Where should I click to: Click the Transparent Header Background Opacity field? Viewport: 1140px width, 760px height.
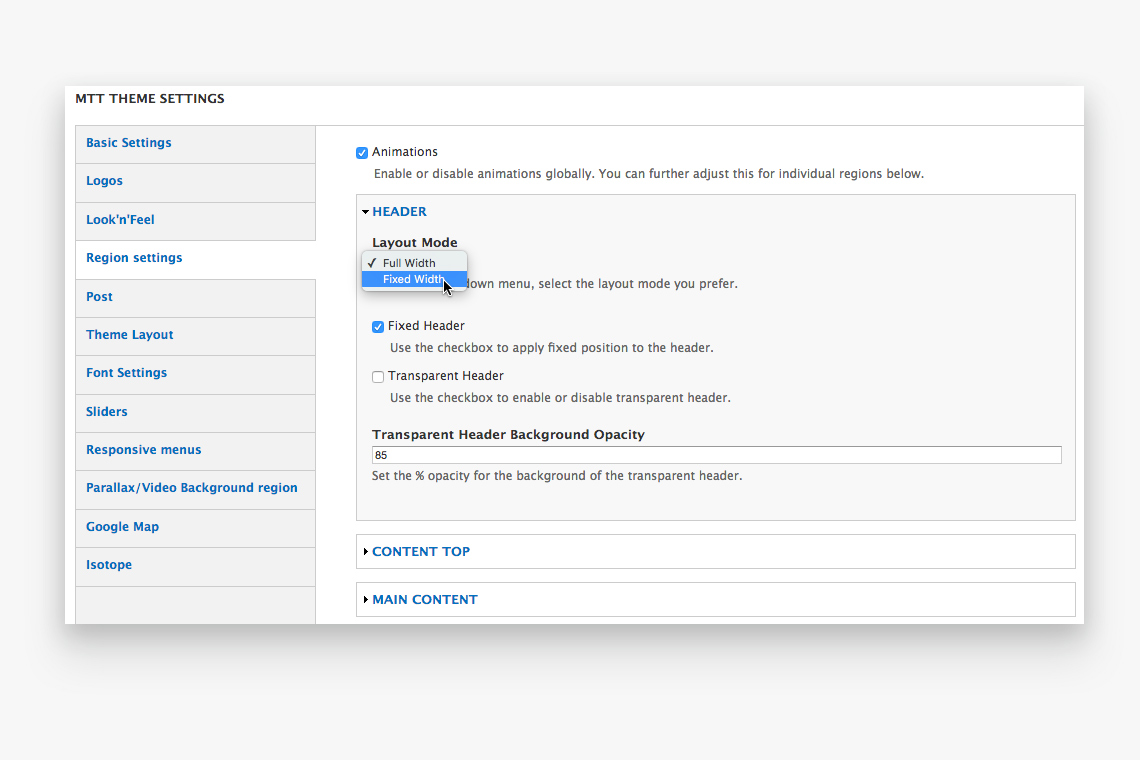click(x=715, y=455)
